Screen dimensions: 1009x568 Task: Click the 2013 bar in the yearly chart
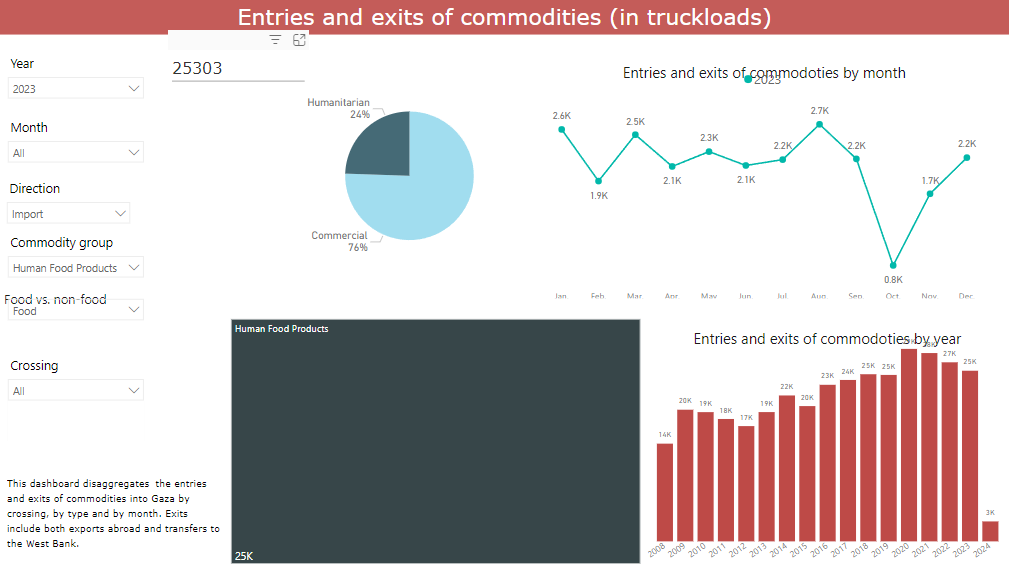pyautogui.click(x=766, y=477)
